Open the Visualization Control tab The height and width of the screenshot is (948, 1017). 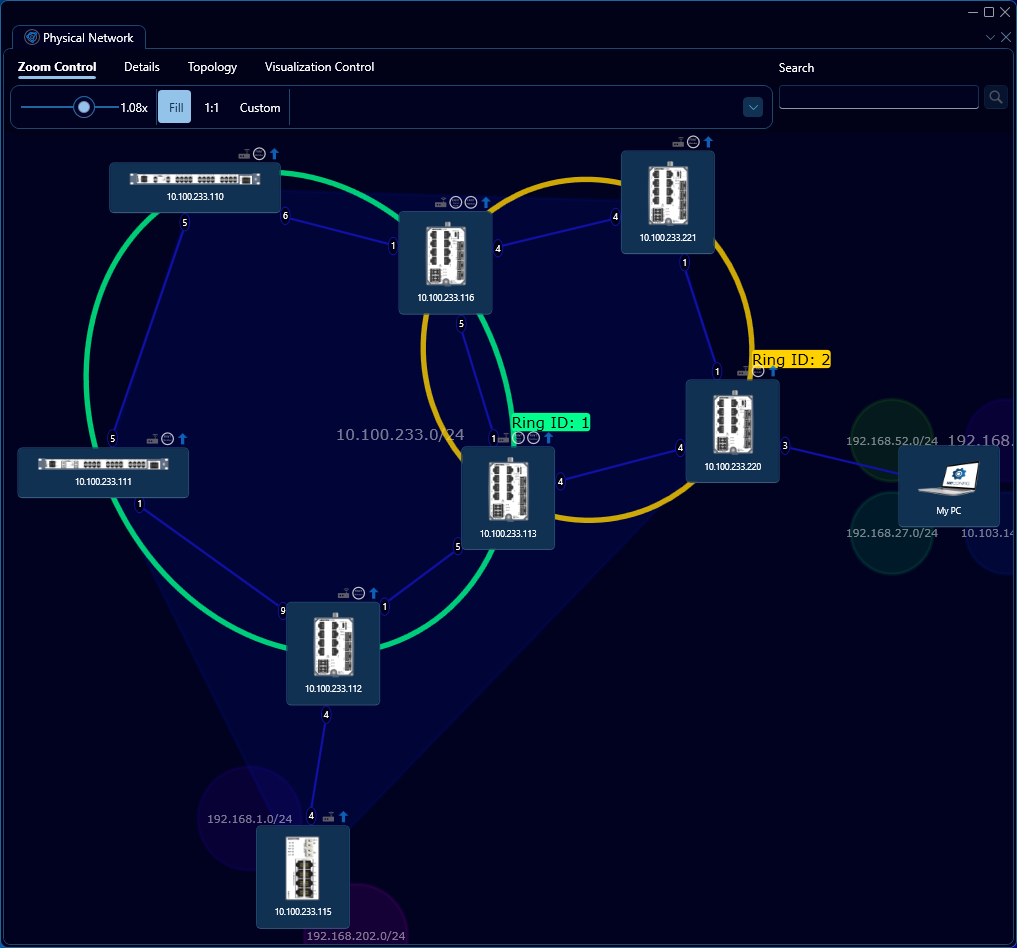pyautogui.click(x=319, y=67)
